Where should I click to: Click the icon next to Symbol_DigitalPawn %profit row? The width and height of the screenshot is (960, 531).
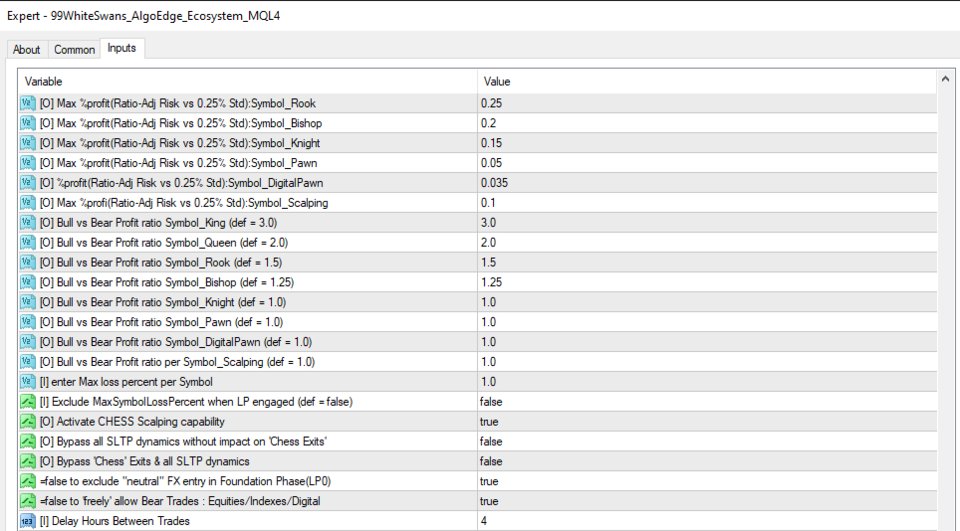[28, 182]
